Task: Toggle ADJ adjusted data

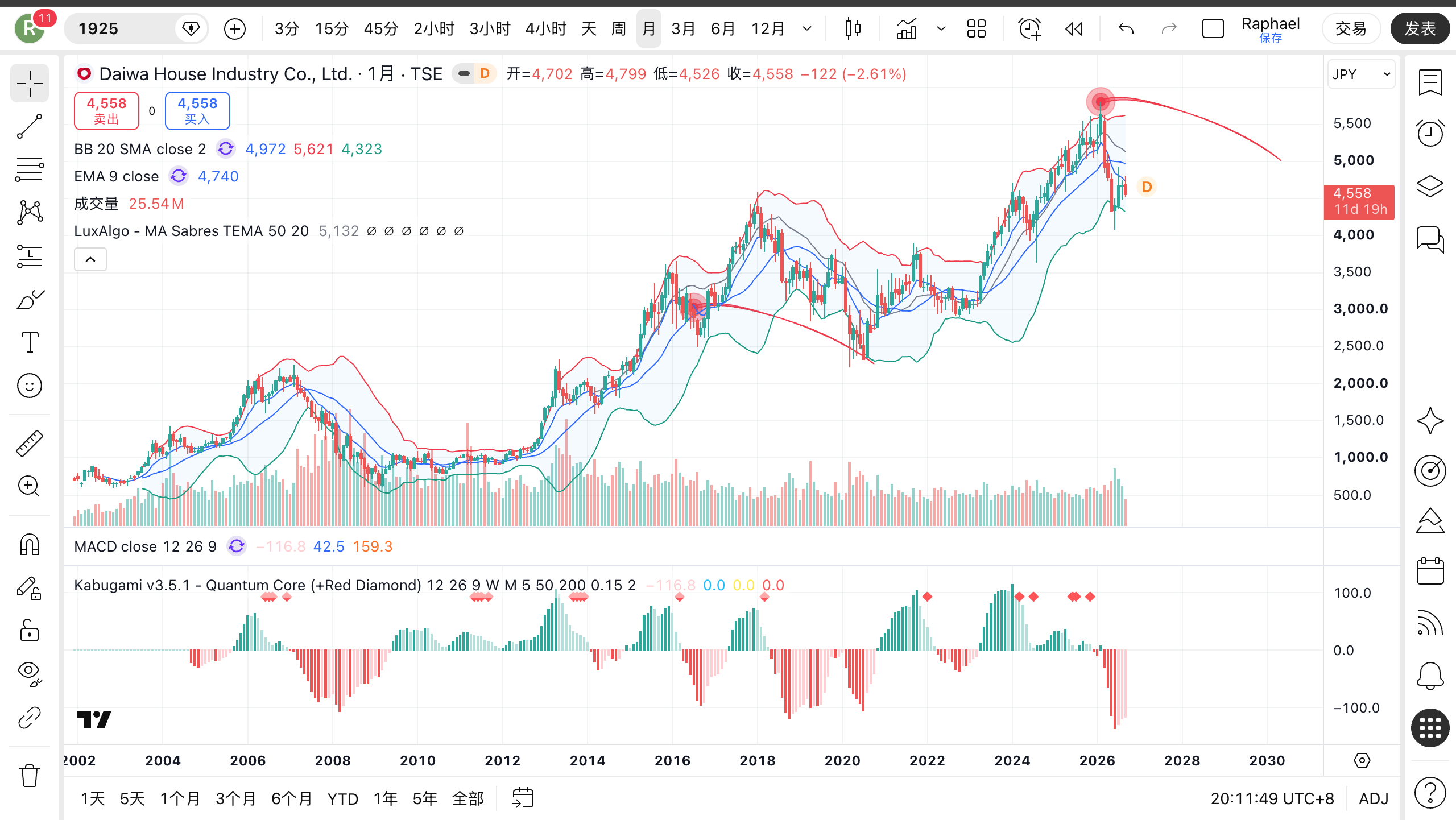Action: click(x=1374, y=799)
